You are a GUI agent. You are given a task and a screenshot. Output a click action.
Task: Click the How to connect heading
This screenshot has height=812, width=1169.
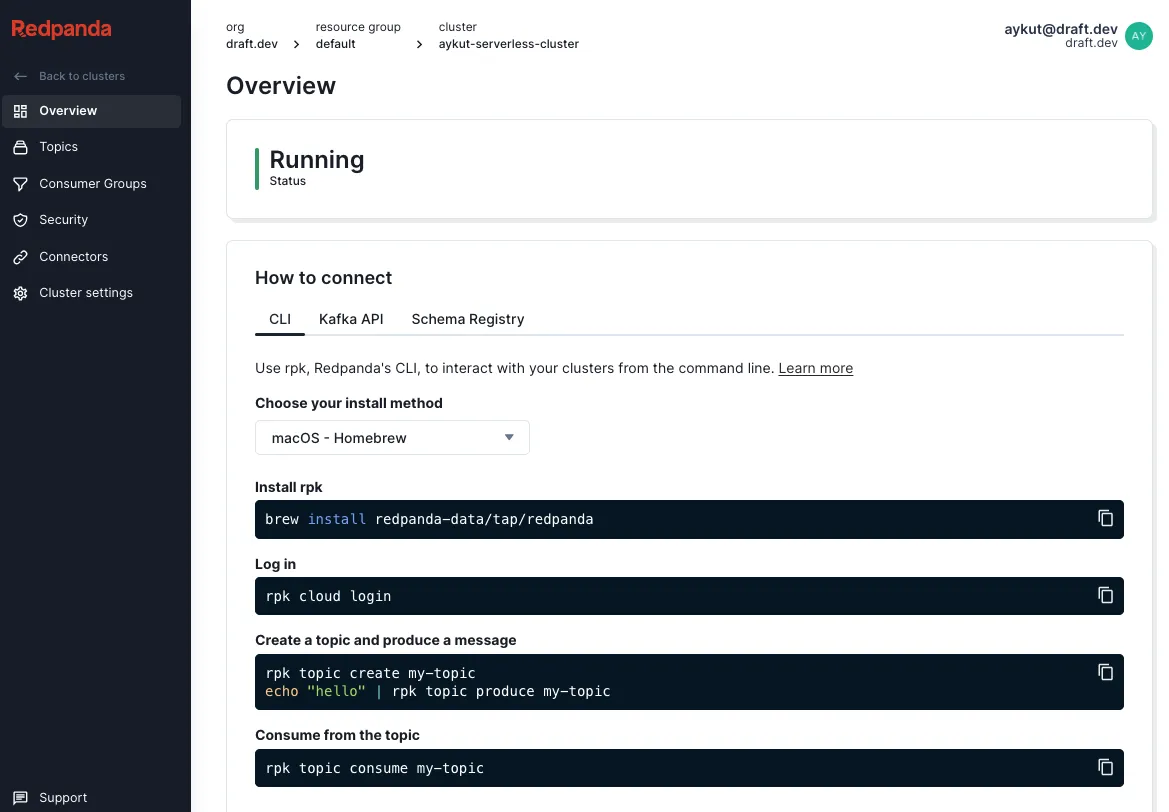323,277
